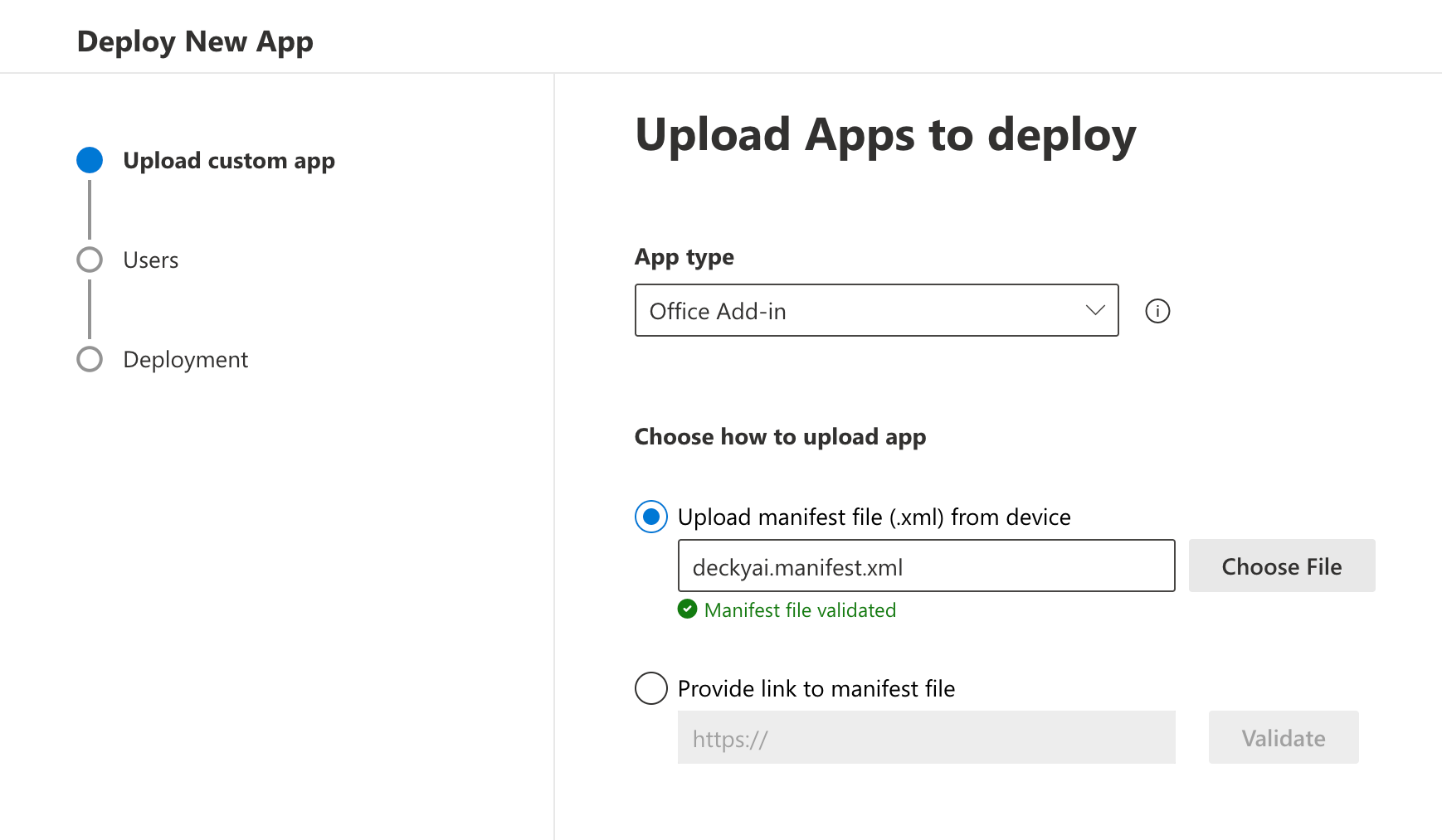Go to the Users step

pos(150,260)
